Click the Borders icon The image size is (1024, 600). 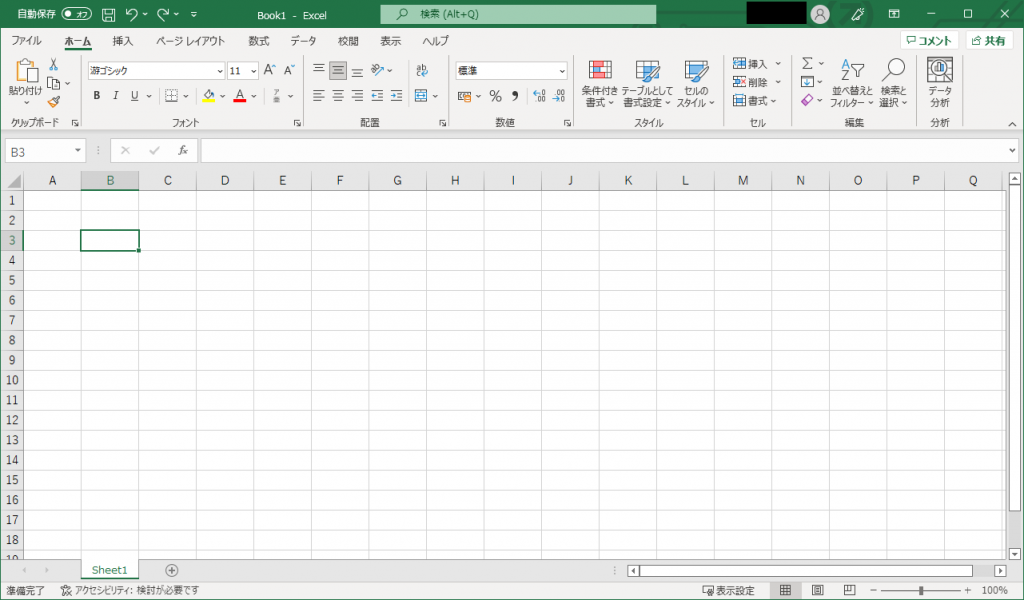coord(171,96)
